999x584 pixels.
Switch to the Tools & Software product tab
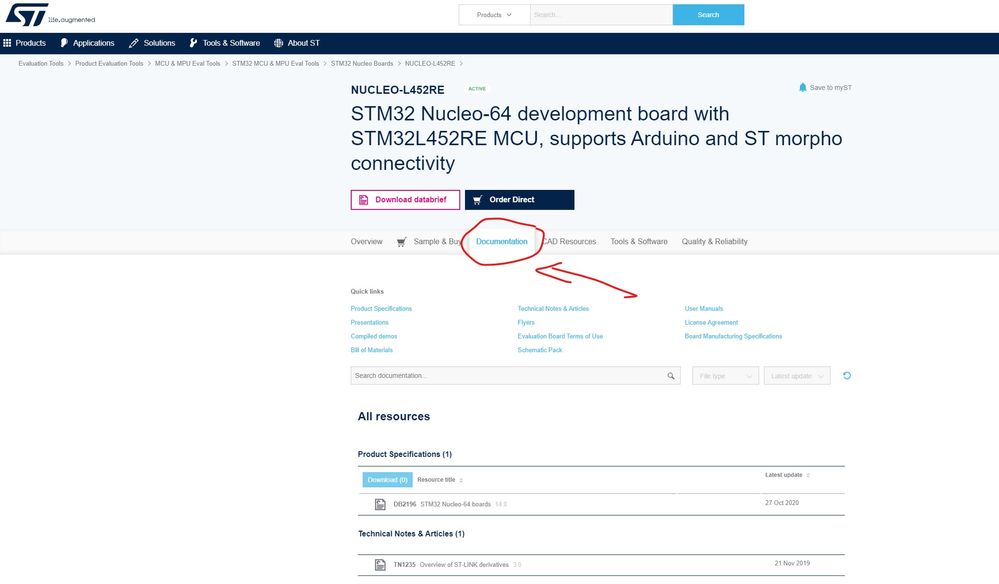(639, 242)
